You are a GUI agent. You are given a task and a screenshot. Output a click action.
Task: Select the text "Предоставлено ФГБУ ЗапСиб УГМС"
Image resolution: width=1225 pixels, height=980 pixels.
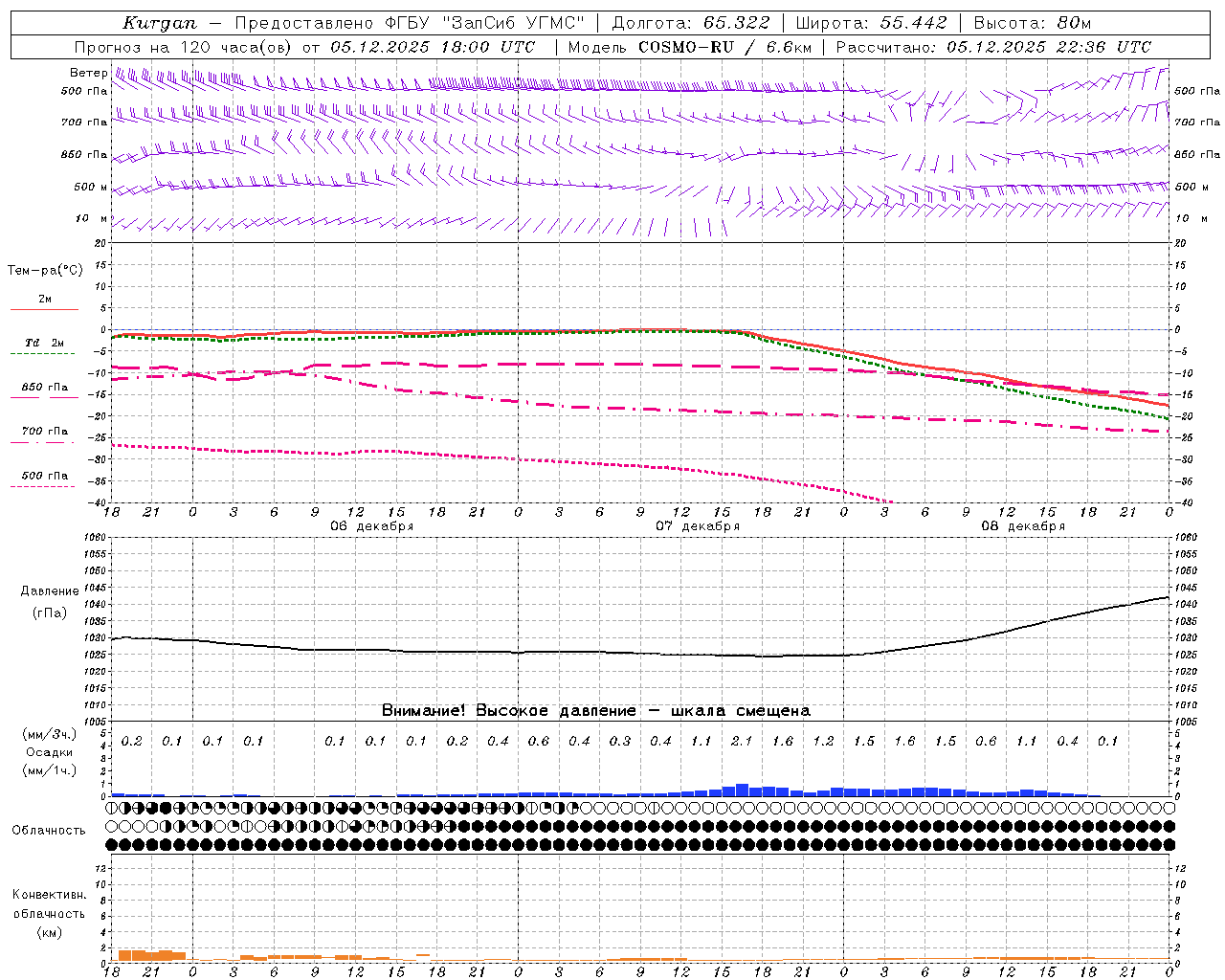click(x=410, y=23)
